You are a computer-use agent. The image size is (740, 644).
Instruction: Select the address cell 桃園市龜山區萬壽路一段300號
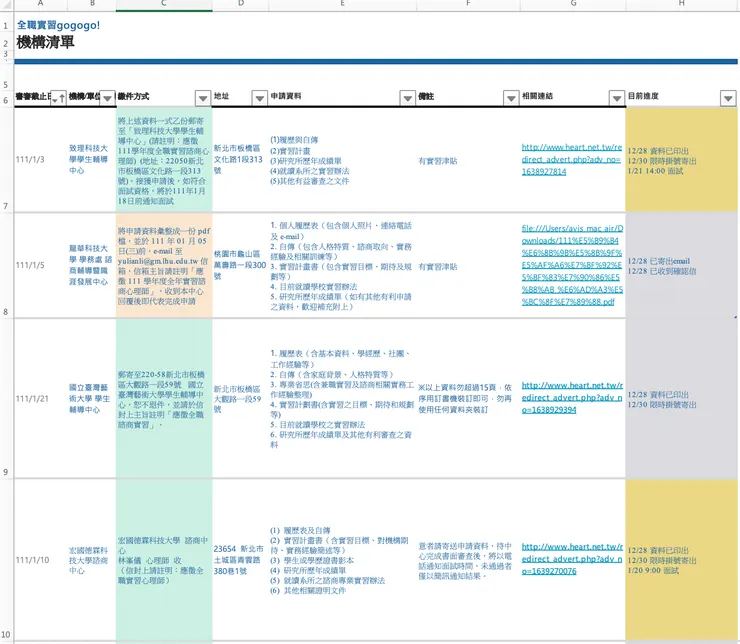(x=240, y=266)
